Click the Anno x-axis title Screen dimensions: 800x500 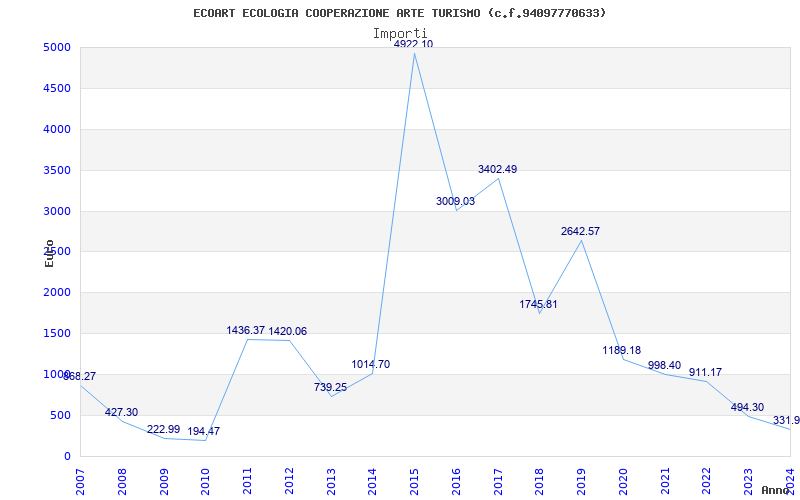coord(776,490)
